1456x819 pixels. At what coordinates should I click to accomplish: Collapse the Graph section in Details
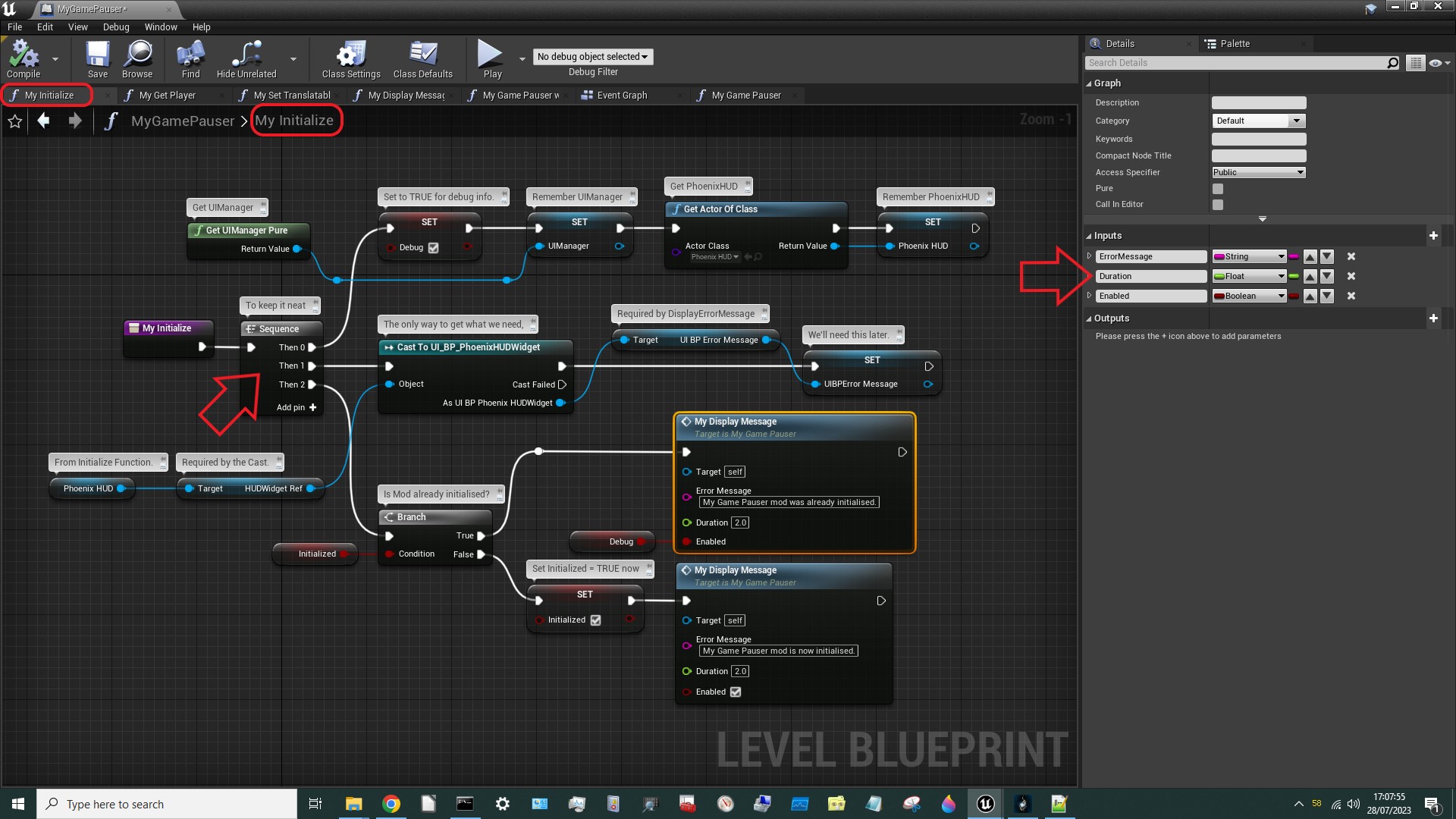(1089, 83)
